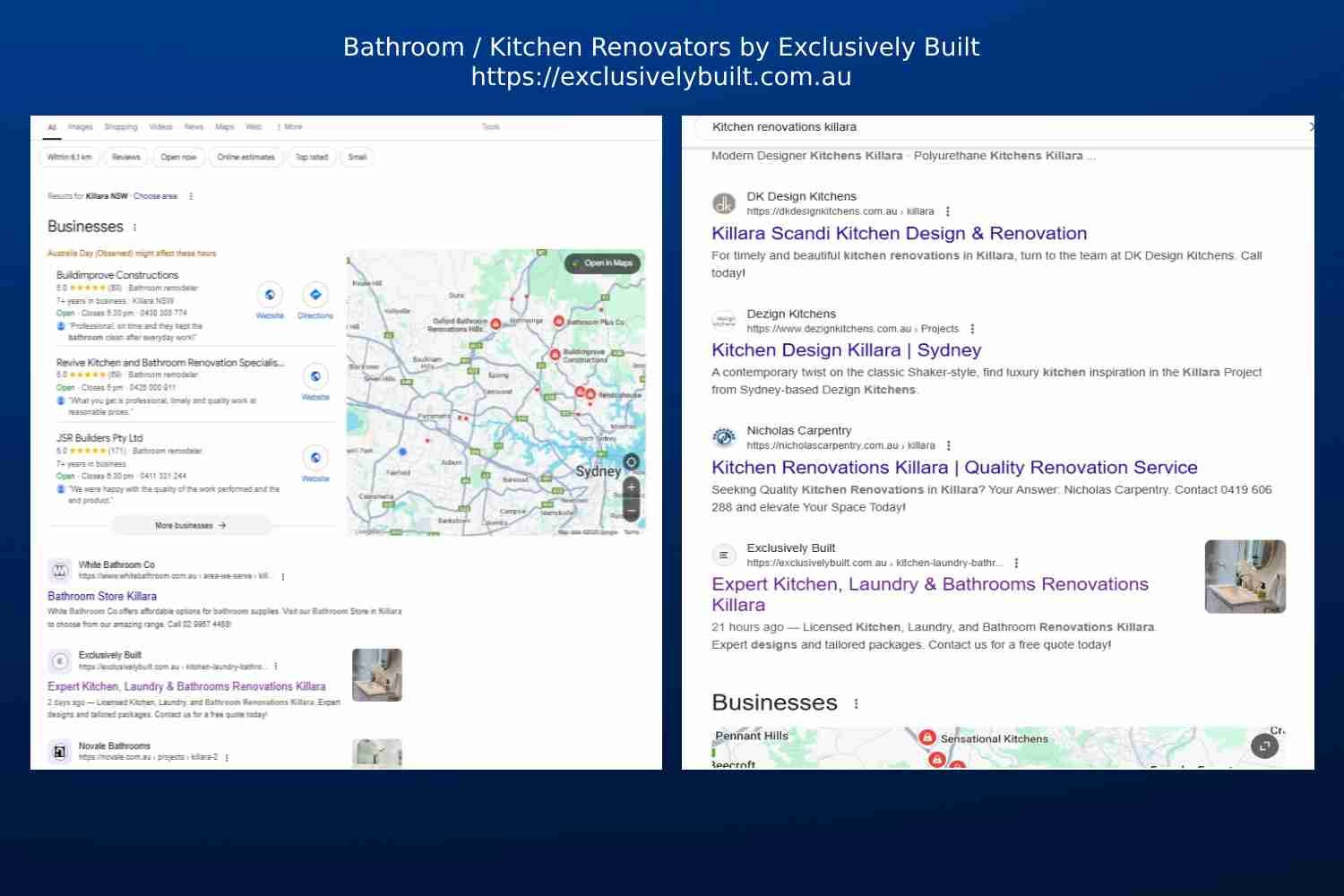1344x896 pixels.
Task: Open options dots for Dezign Kitchens result
Action: 972,329
